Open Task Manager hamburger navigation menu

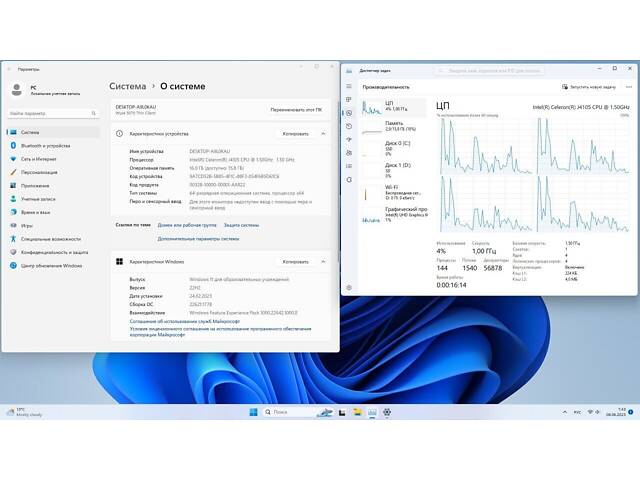[x=349, y=86]
